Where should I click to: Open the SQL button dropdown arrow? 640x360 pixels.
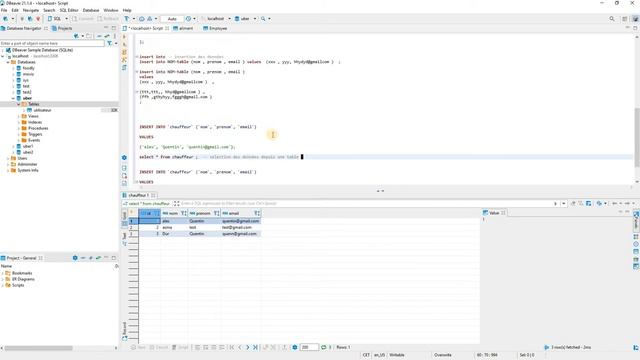(66, 19)
